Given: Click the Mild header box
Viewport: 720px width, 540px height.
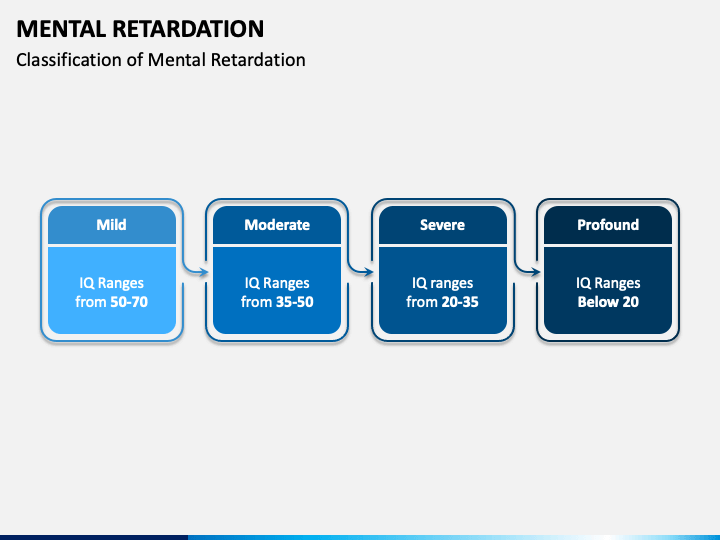Looking at the screenshot, I should click(x=112, y=225).
